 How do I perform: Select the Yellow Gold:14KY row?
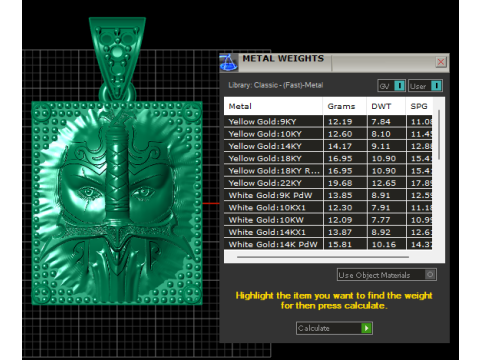[x=328, y=146]
